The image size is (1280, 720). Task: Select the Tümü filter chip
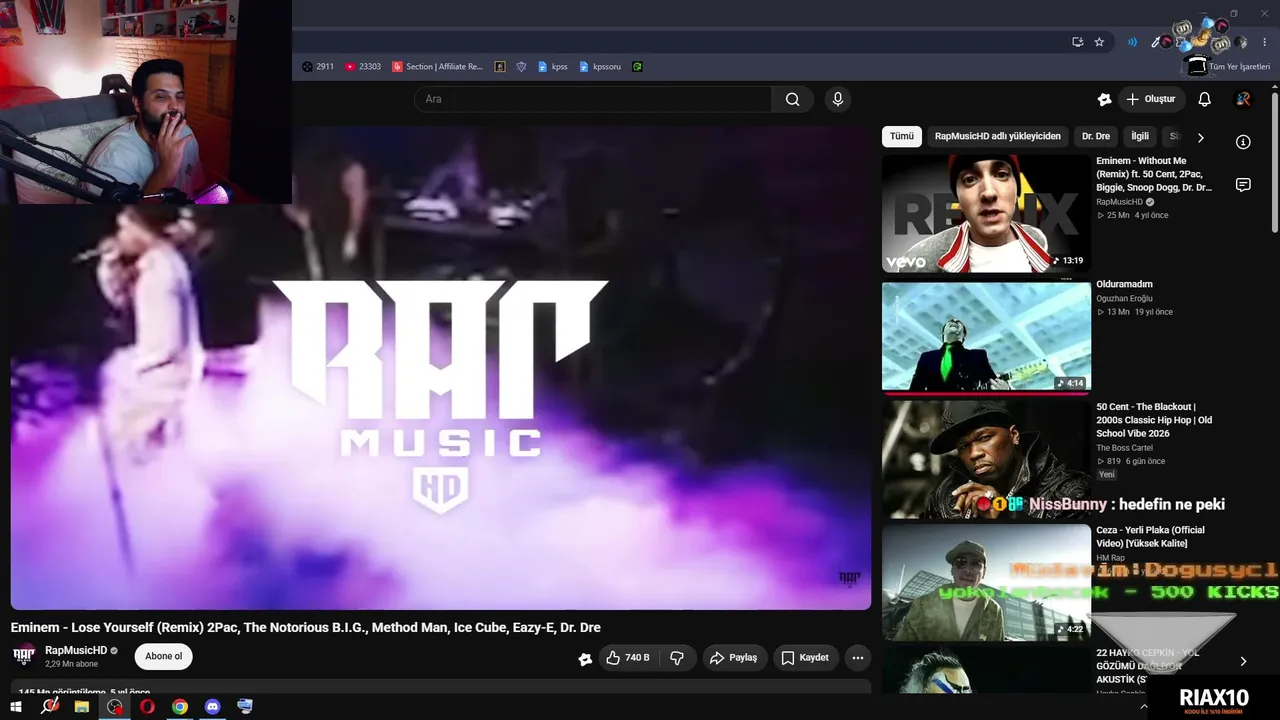tap(902, 137)
